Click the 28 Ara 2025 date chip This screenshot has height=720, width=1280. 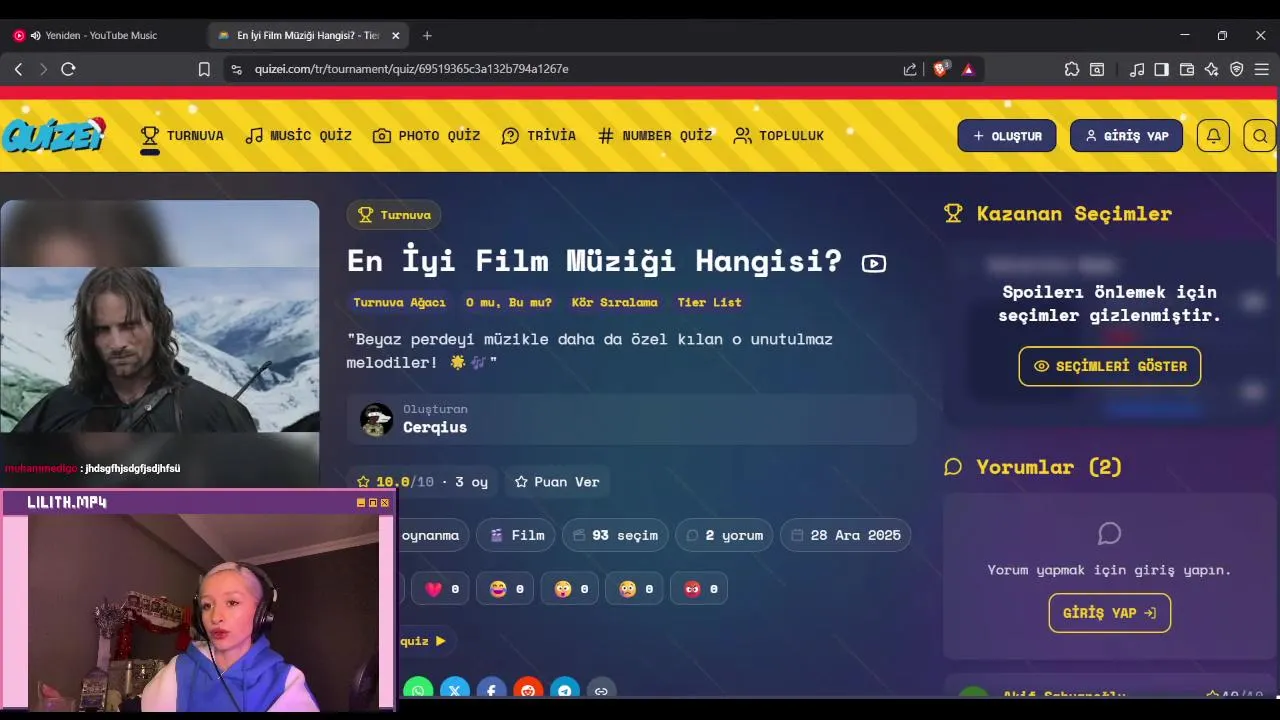[x=846, y=535]
